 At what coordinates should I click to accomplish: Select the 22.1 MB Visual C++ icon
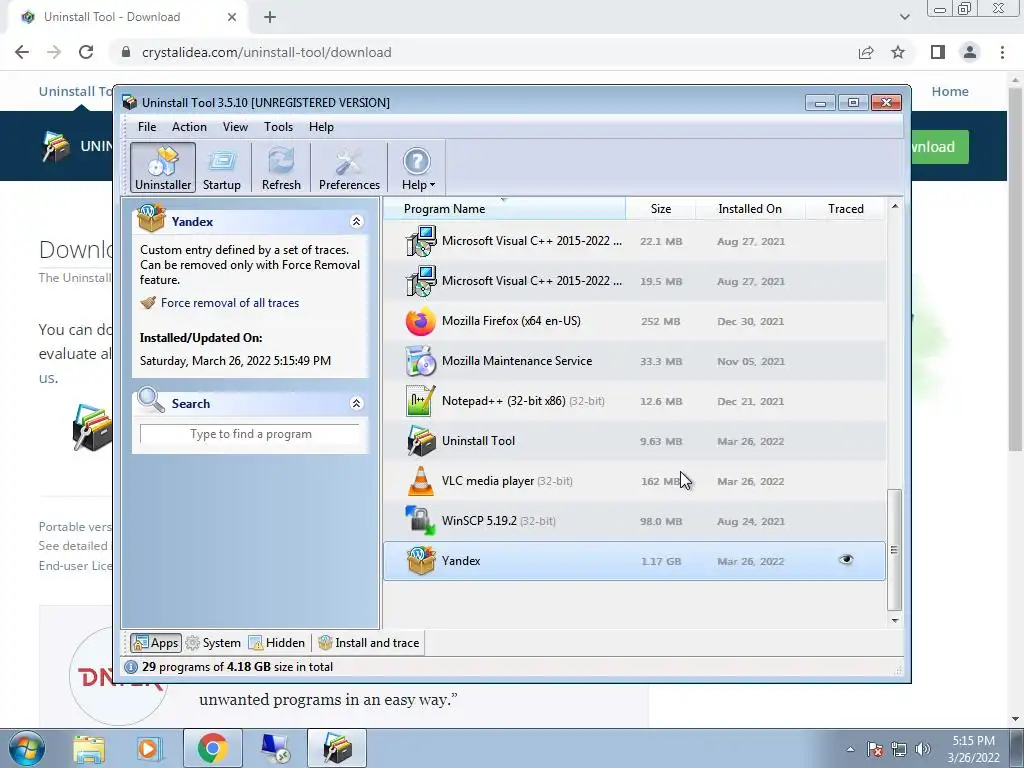pos(421,241)
